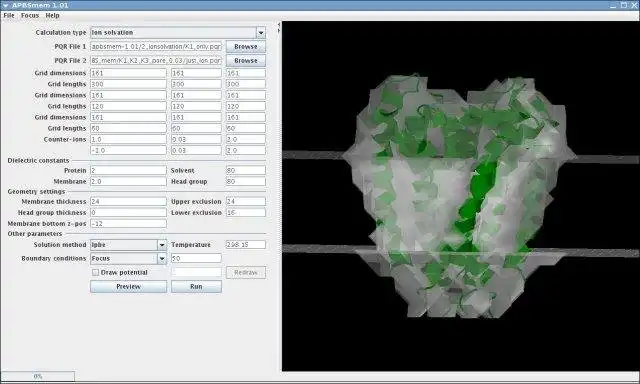The height and width of the screenshot is (384, 640).
Task: Click the Lower exclusion field
Action: tap(246, 213)
